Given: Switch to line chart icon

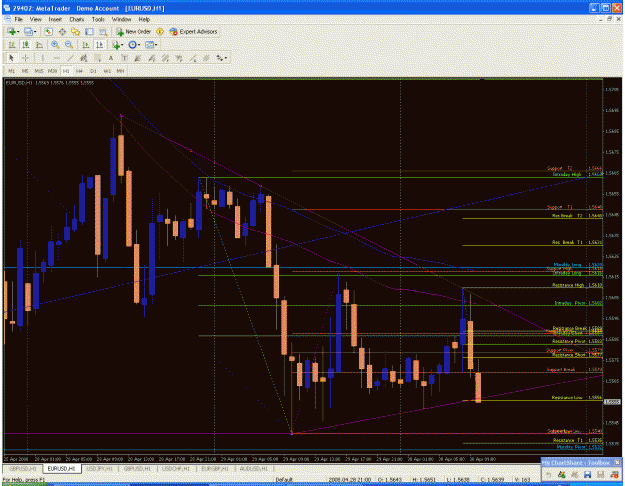Looking at the screenshot, I should click(x=39, y=45).
